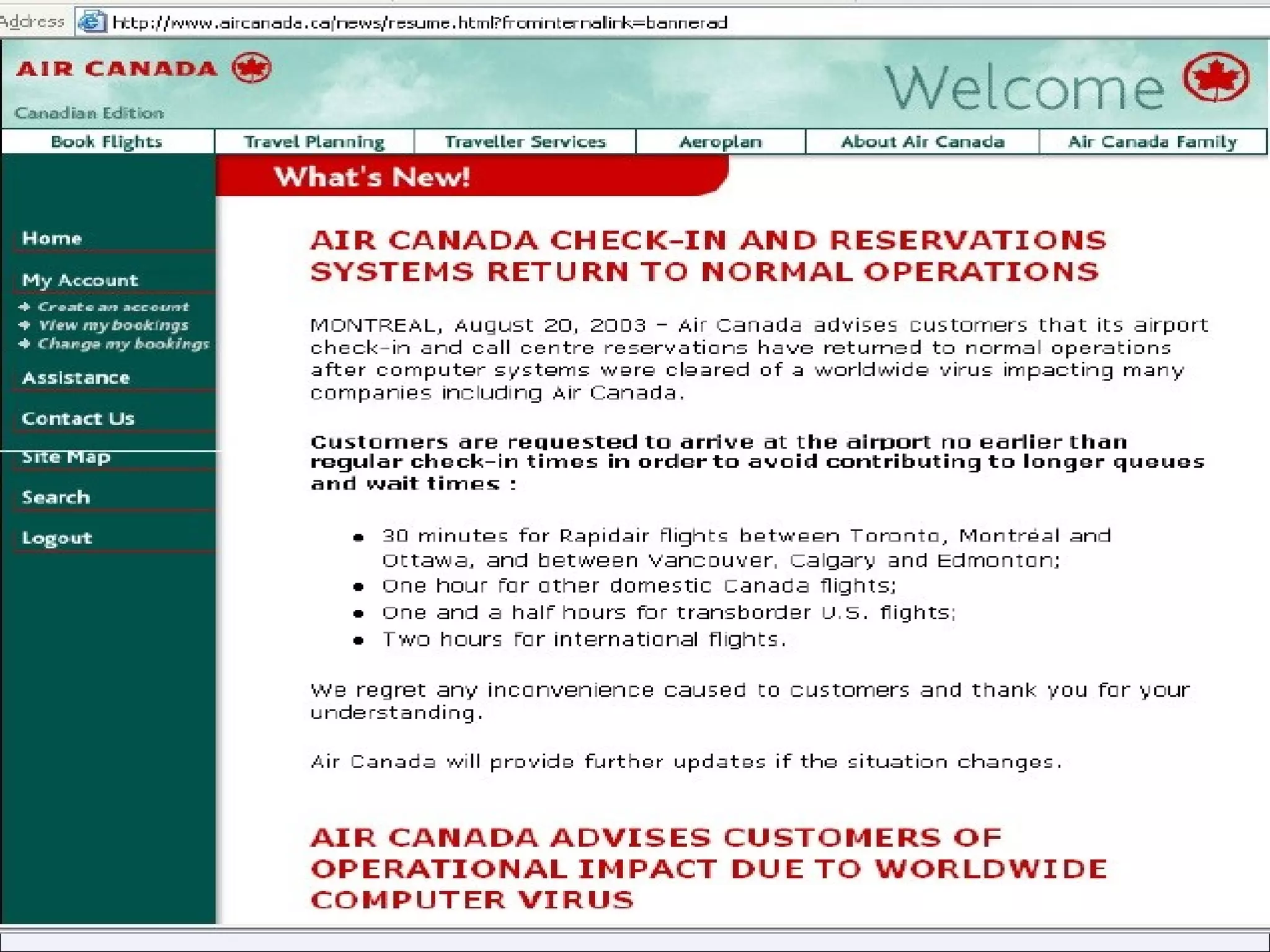The image size is (1270, 952).
Task: Open My Account in the sidebar
Action: pyautogui.click(x=80, y=280)
